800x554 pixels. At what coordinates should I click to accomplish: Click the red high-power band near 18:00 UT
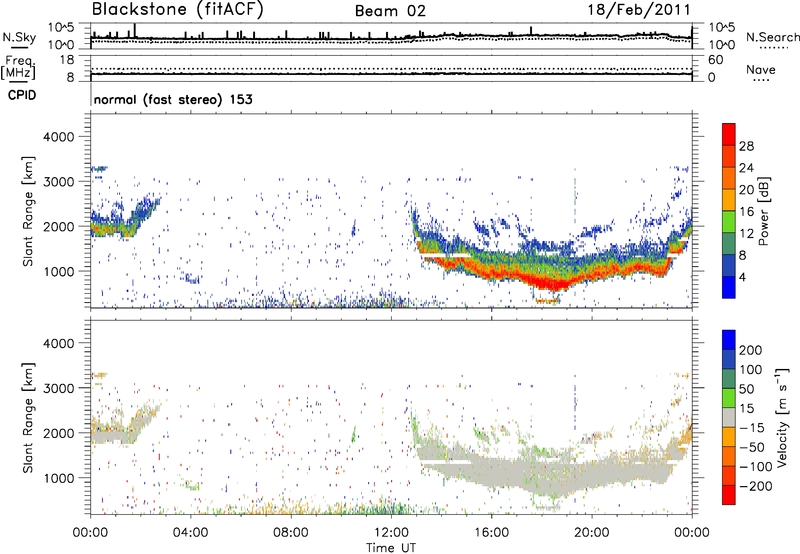coord(548,282)
